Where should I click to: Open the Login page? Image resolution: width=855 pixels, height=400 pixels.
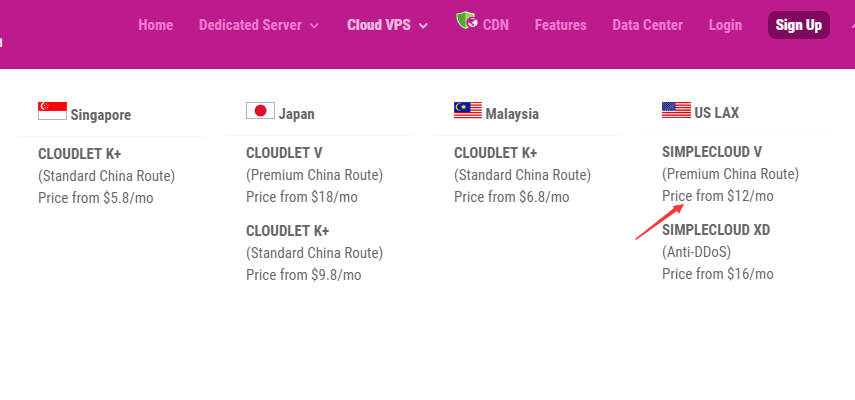pos(725,25)
